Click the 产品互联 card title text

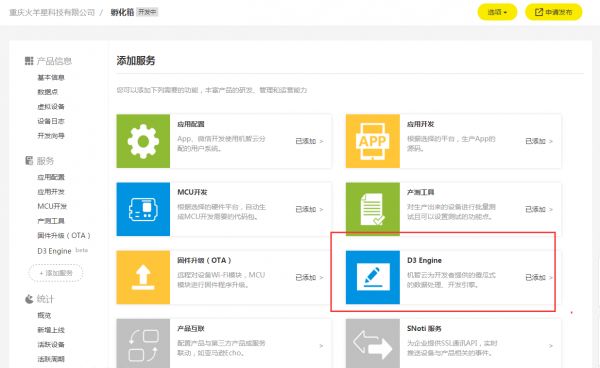pos(191,328)
